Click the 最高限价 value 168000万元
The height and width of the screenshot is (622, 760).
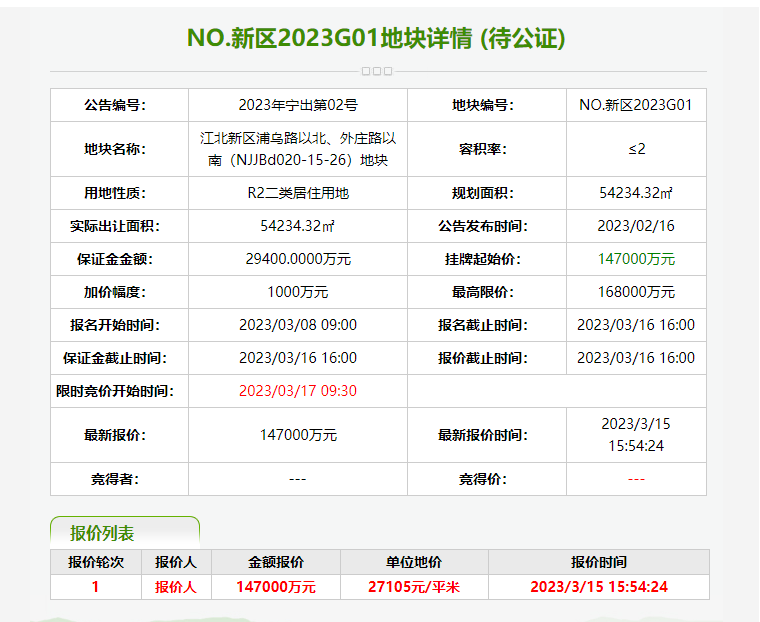pyautogui.click(x=636, y=292)
